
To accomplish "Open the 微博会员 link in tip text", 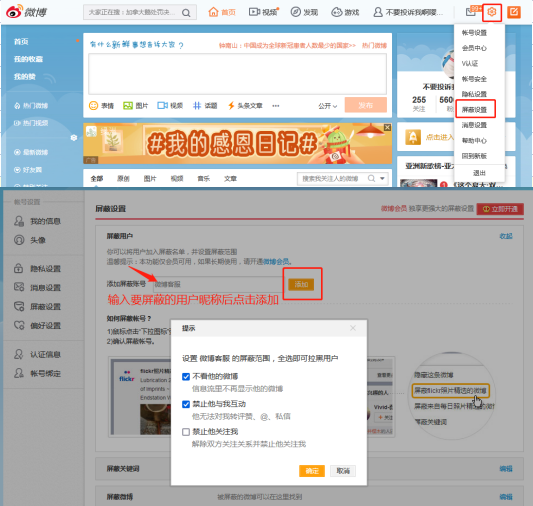I will point(276,262).
